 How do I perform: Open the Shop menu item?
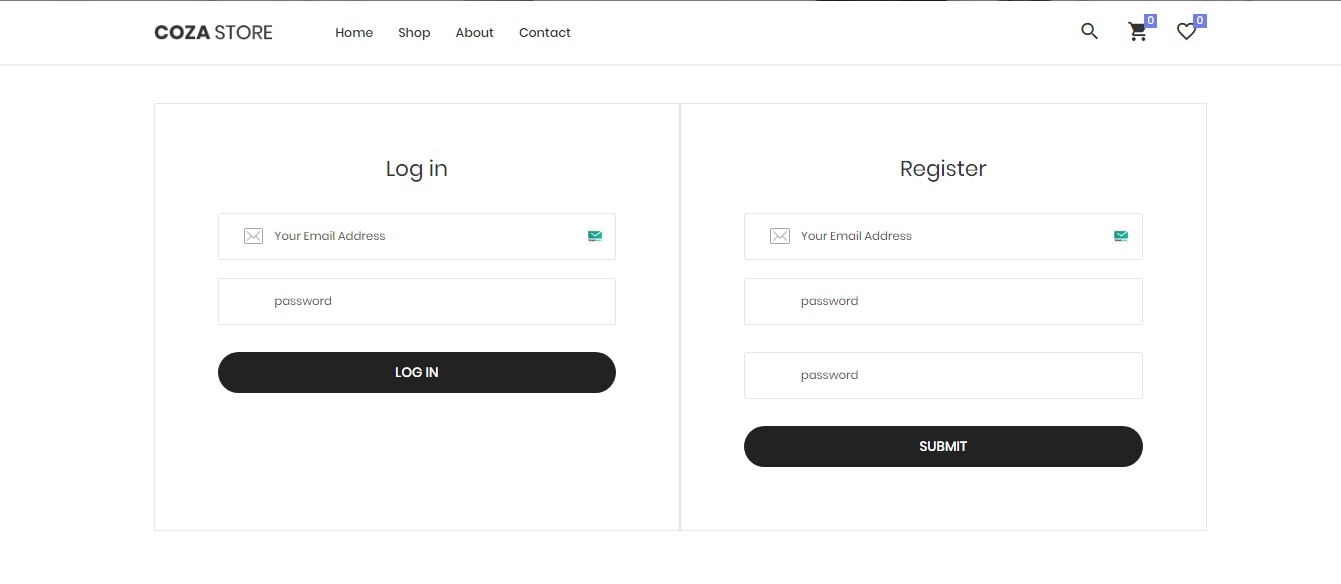pos(414,32)
